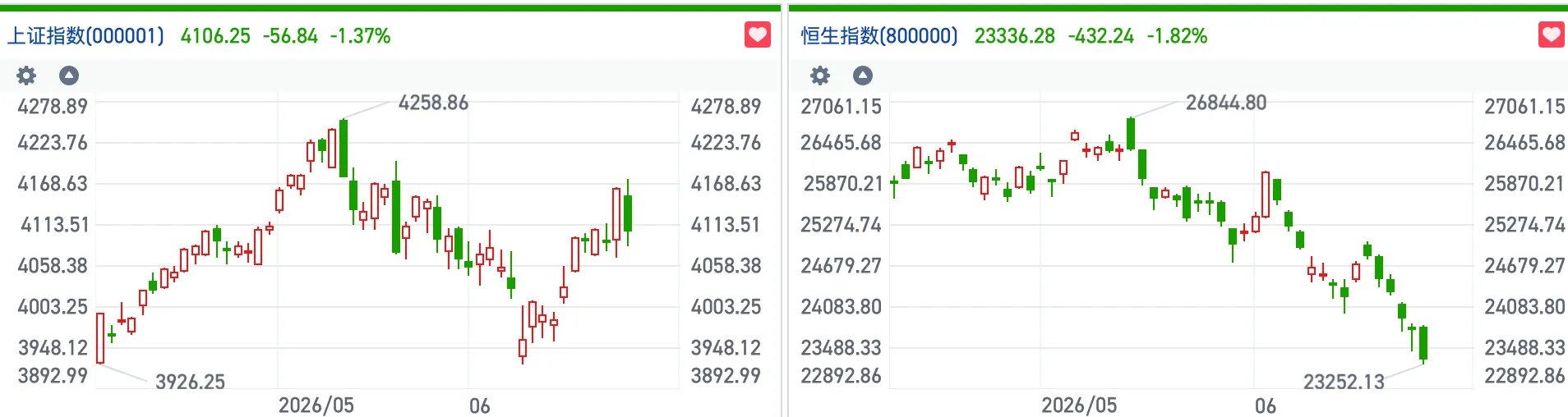Click the last green candlestick on 恒生指数 chart

[x=1423, y=344]
